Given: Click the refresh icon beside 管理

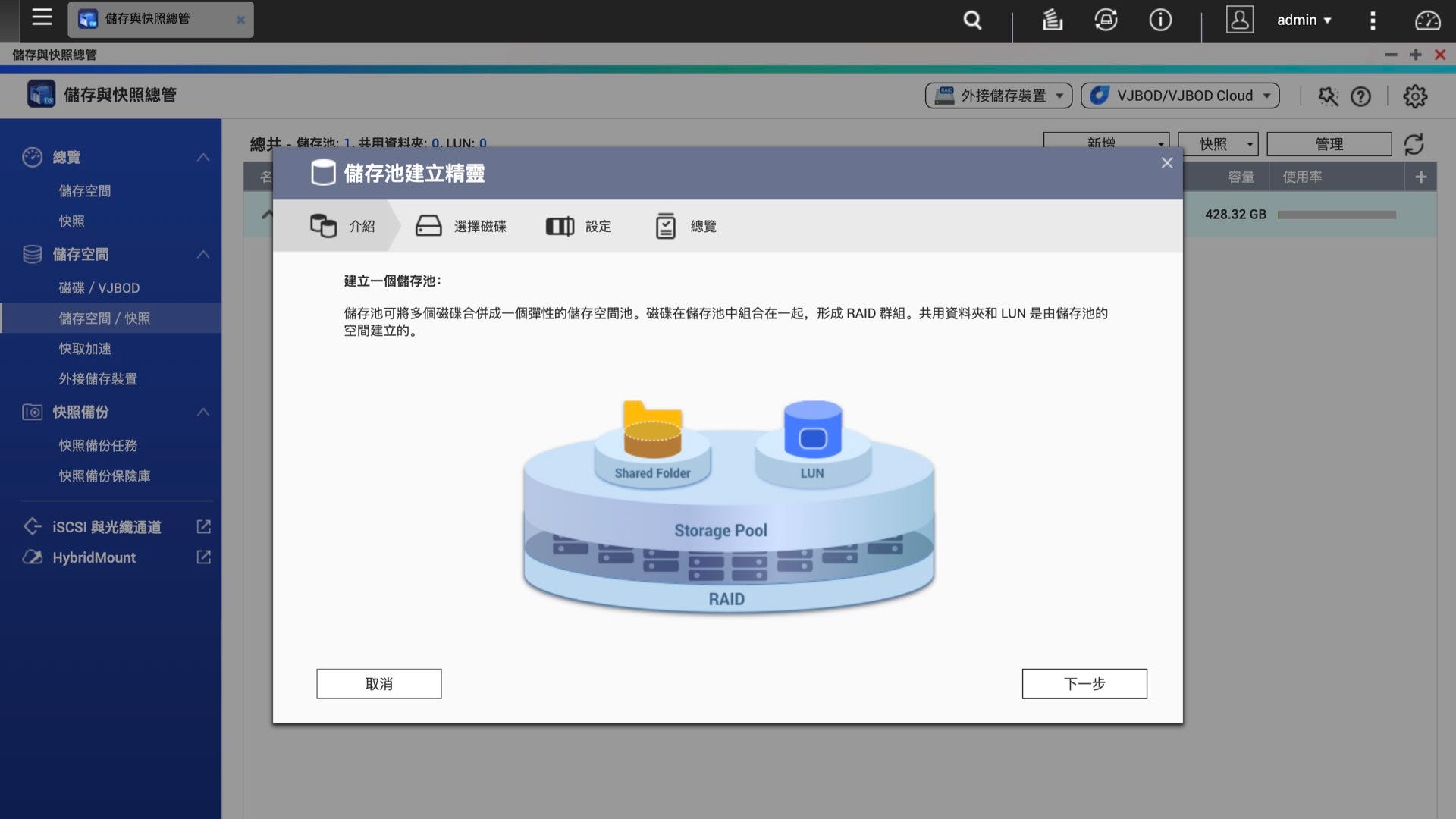Looking at the screenshot, I should pyautogui.click(x=1414, y=144).
